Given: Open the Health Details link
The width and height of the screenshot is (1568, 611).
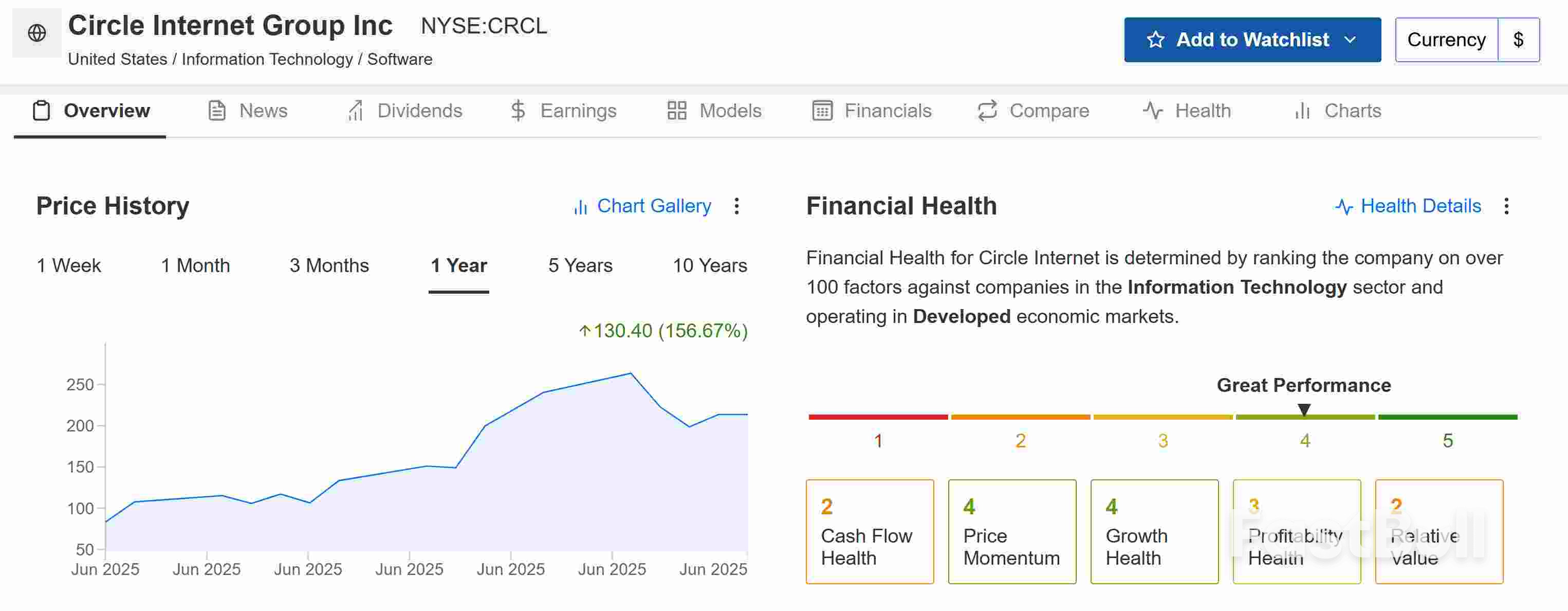Looking at the screenshot, I should (1420, 206).
